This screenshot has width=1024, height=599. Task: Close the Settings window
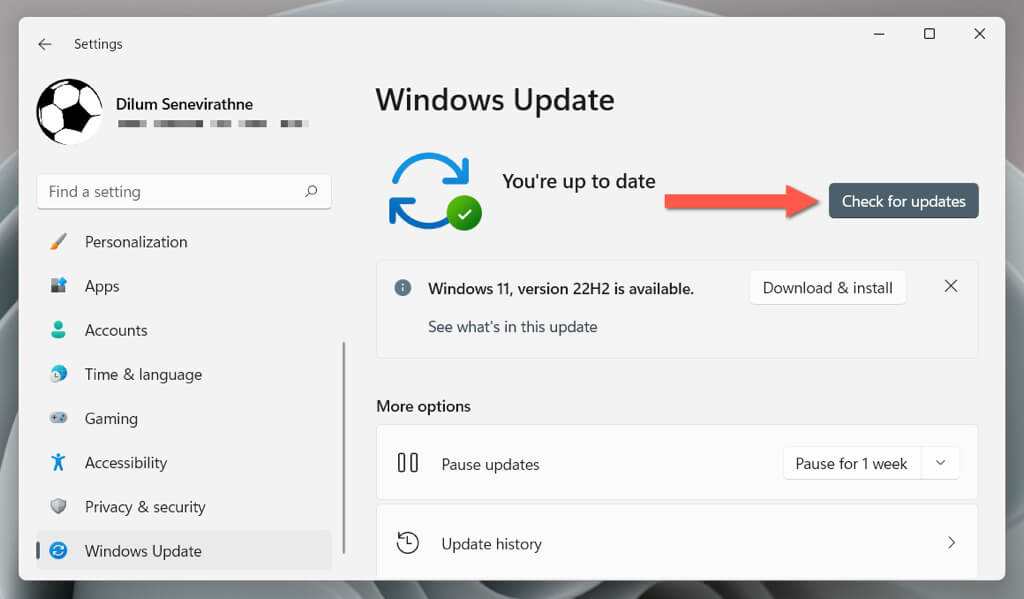click(980, 34)
